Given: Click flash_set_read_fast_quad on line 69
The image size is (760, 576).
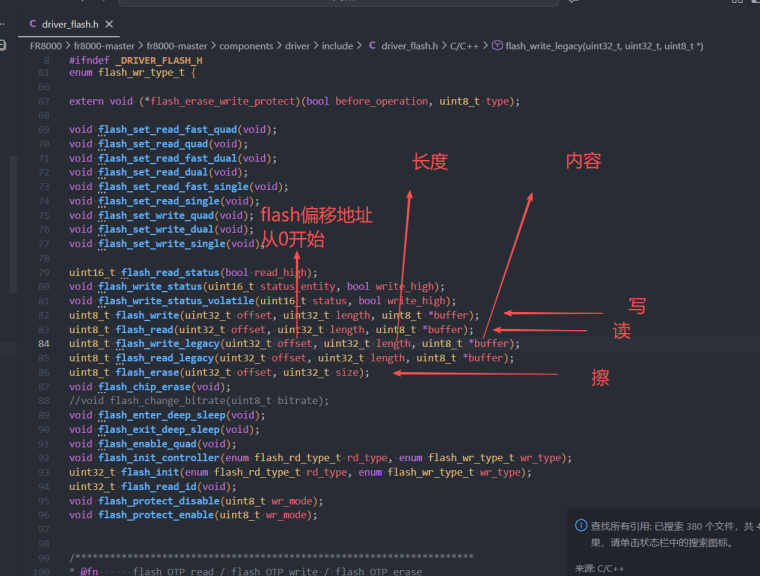Looking at the screenshot, I should pos(168,130).
